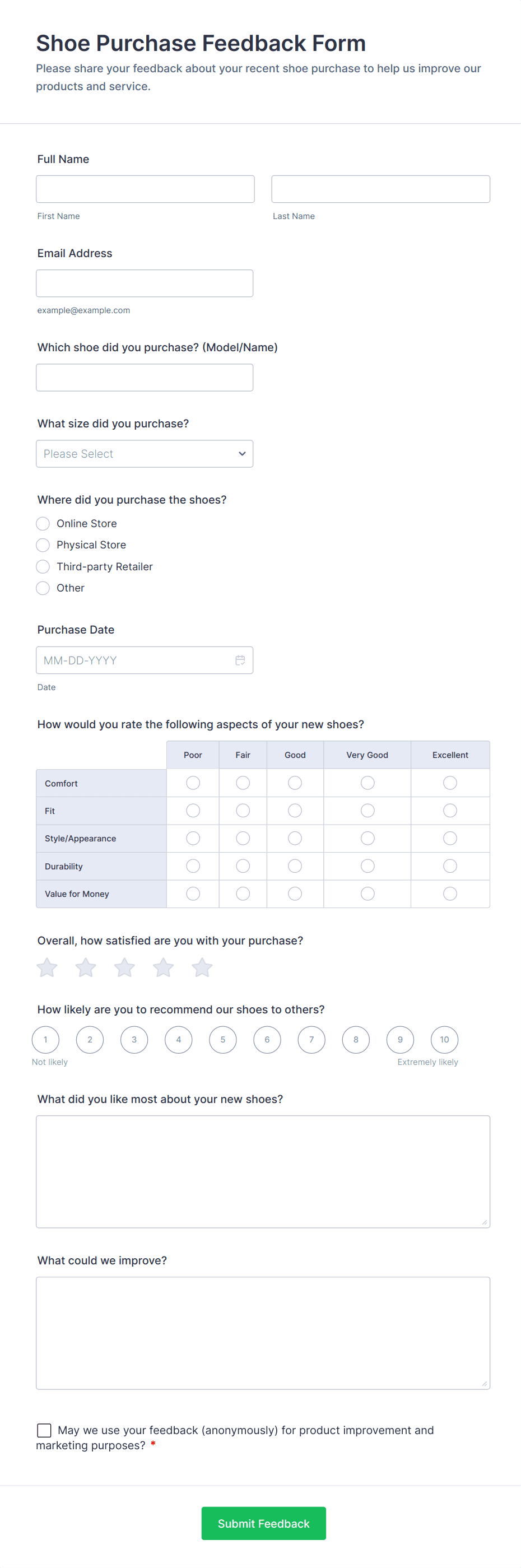The width and height of the screenshot is (521, 1568).
Task: Click the calendar icon in Purchase Date
Action: (240, 660)
